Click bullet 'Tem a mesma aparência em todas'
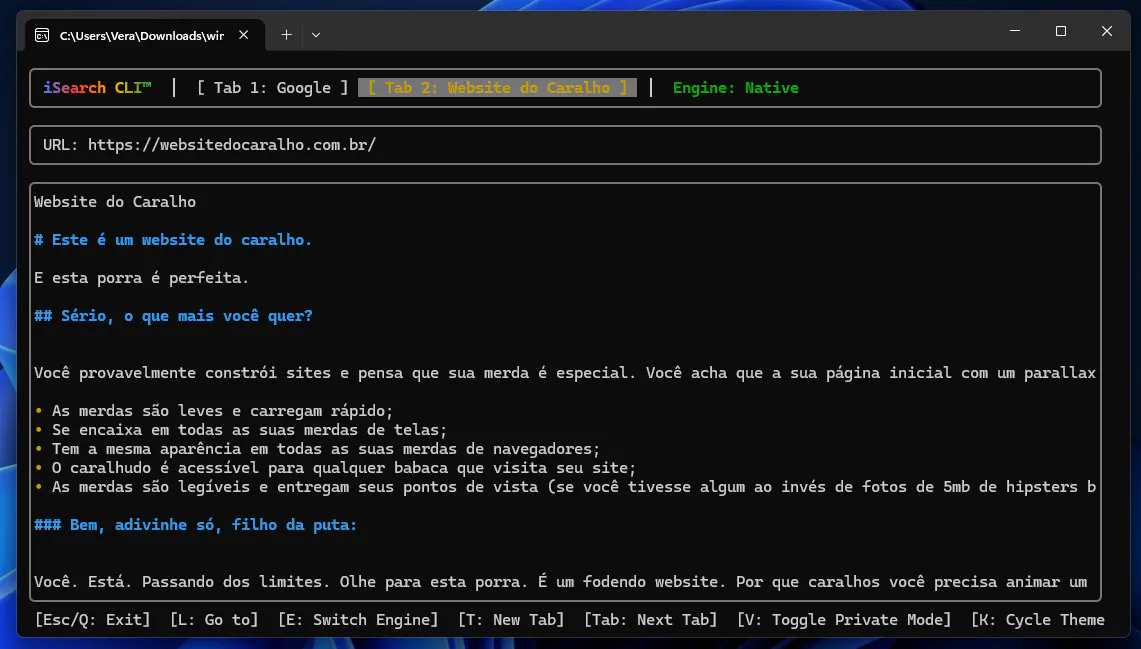Image resolution: width=1141 pixels, height=649 pixels. (x=325, y=449)
